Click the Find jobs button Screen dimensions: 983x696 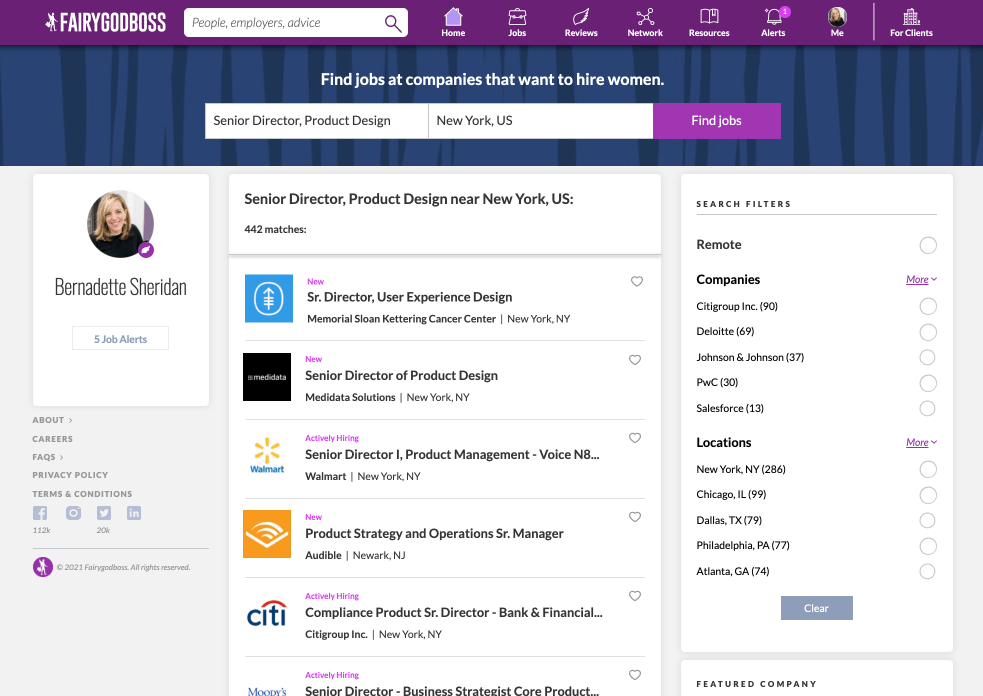(717, 121)
